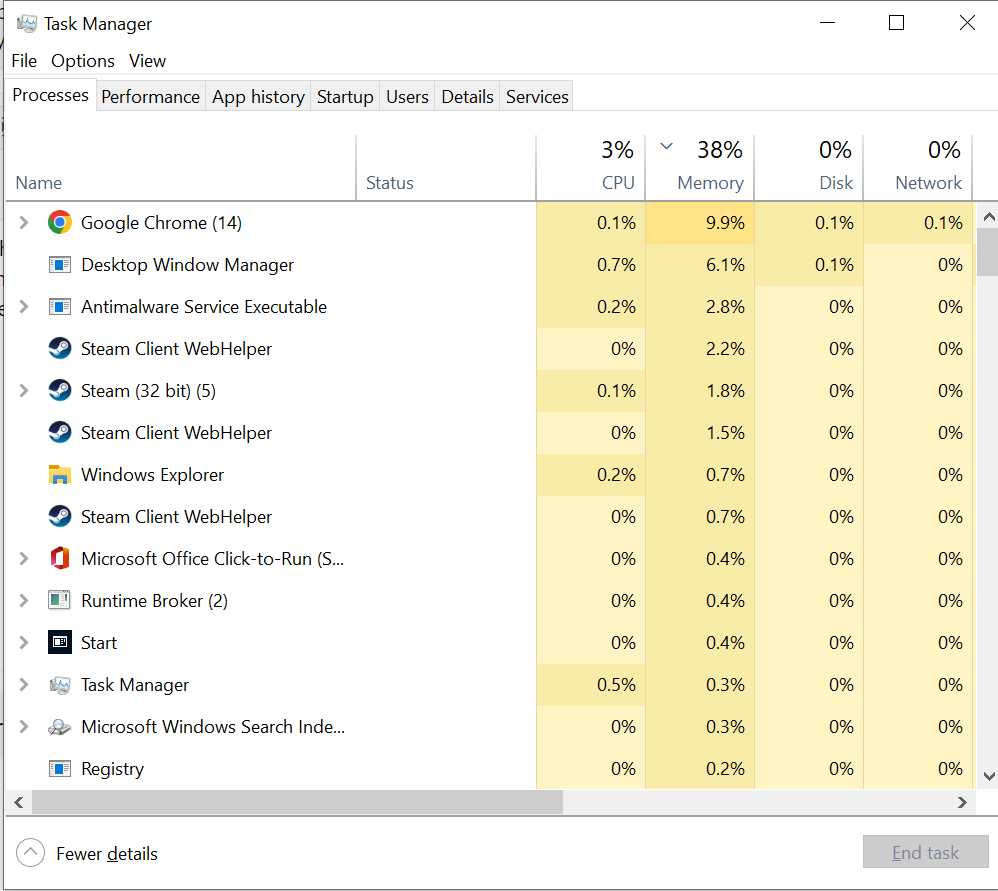Expand the Steam (32 bit) (5) group
This screenshot has height=891, width=998.
pyautogui.click(x=24, y=391)
